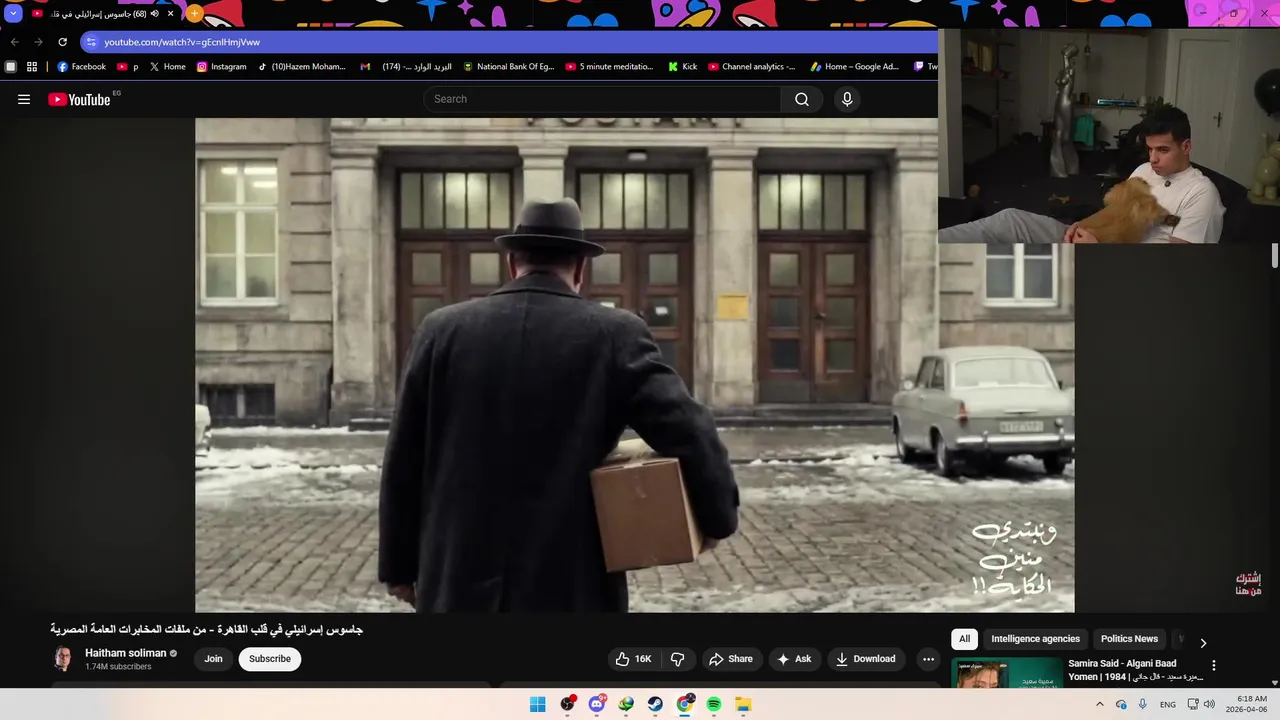Focus the YouTube Search input field
Viewport: 1280px width, 720px height.
coord(602,99)
